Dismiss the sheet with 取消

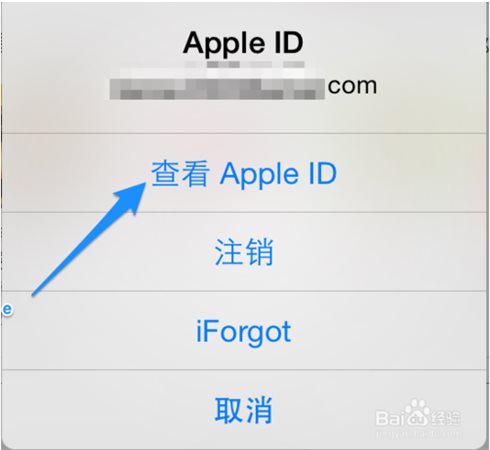click(x=244, y=409)
